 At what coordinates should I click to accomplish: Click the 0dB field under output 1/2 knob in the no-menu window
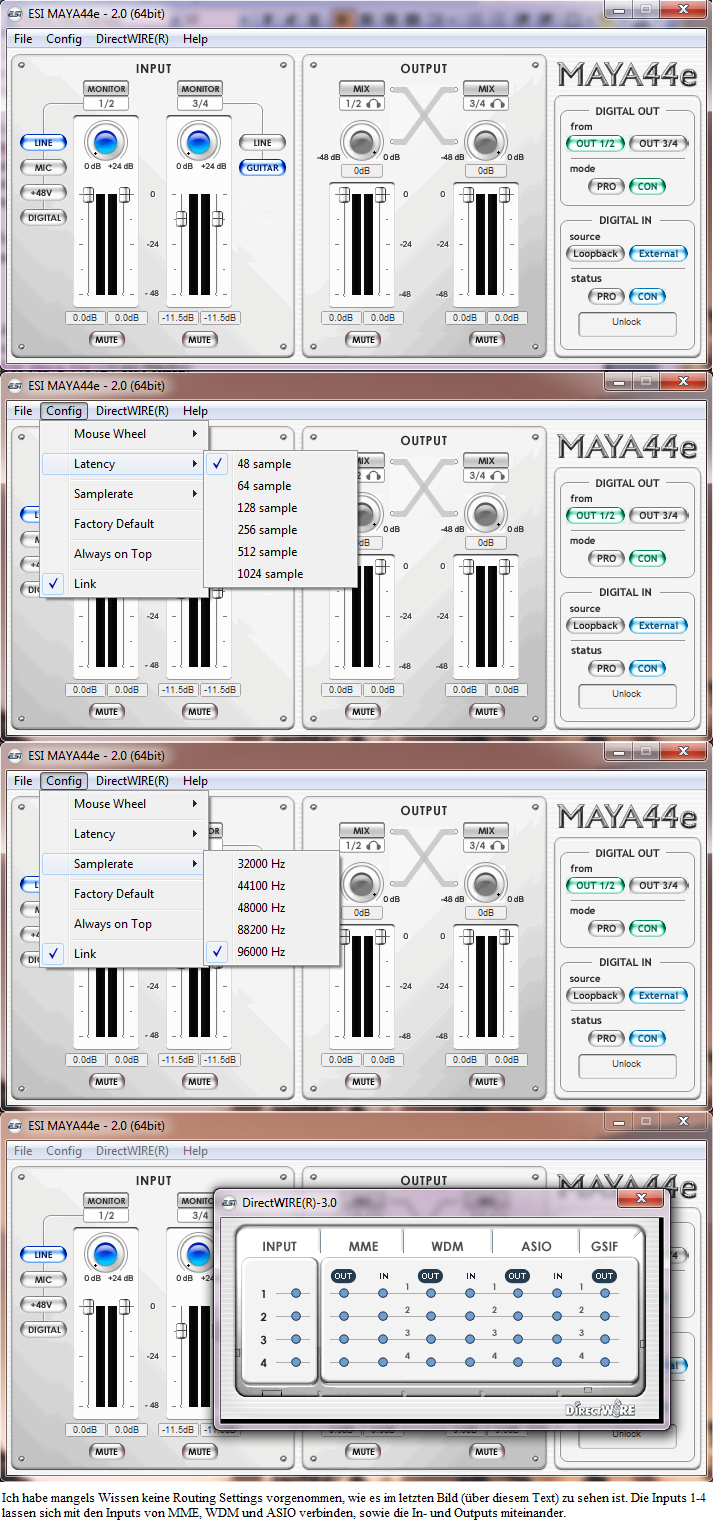[363, 171]
